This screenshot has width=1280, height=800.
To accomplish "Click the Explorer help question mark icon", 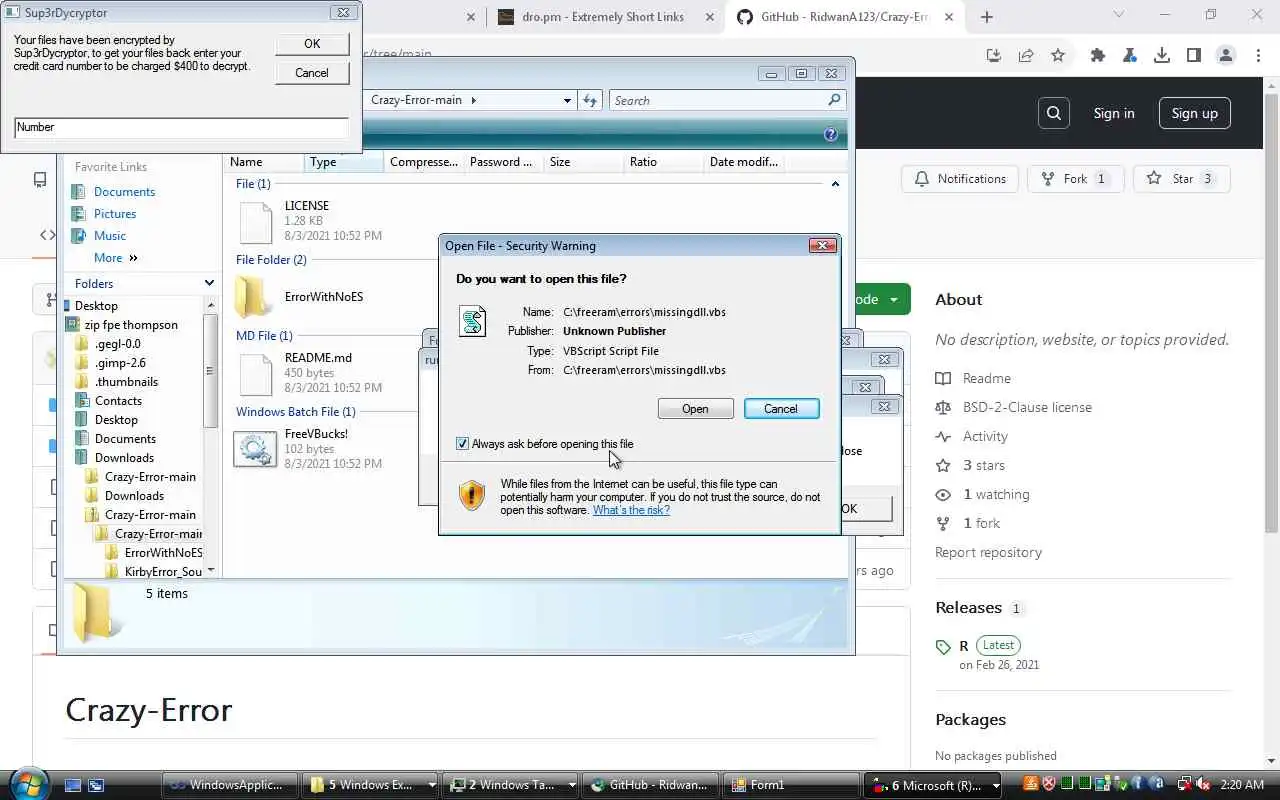I will [x=830, y=134].
